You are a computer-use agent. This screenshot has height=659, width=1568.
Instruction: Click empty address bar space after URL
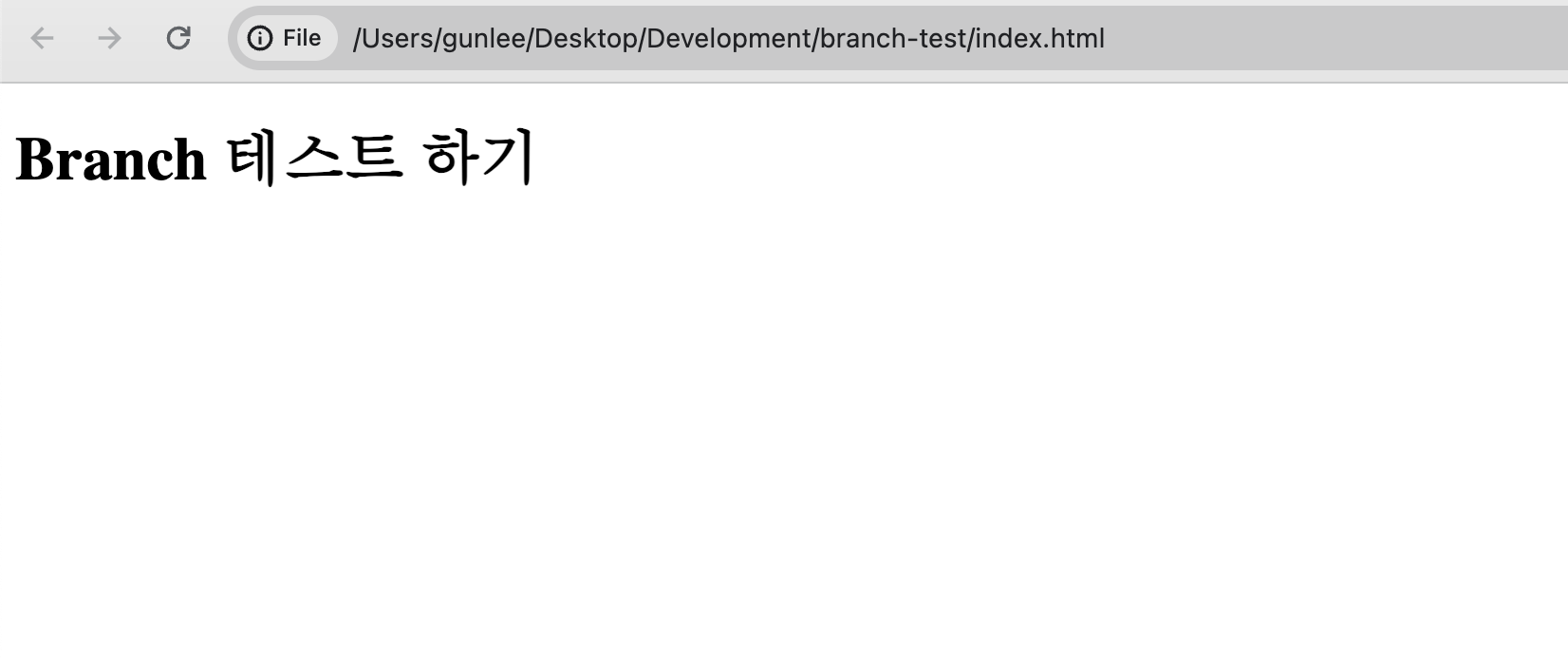pos(1329,39)
